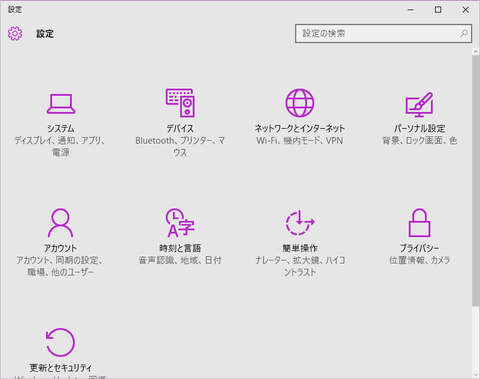The width and height of the screenshot is (480, 379).
Task: Open the 時刻と言語 clock icon
Action: tap(180, 223)
